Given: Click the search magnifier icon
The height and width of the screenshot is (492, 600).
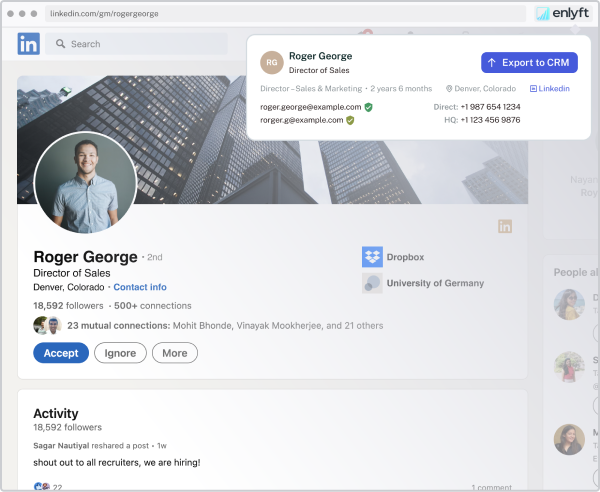Looking at the screenshot, I should 60,44.
